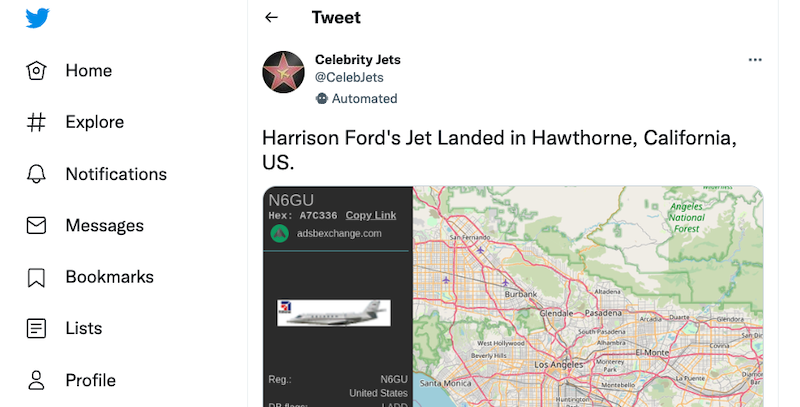This screenshot has width=800, height=407.
Task: Select Notifications in the sidebar
Action: [x=116, y=174]
